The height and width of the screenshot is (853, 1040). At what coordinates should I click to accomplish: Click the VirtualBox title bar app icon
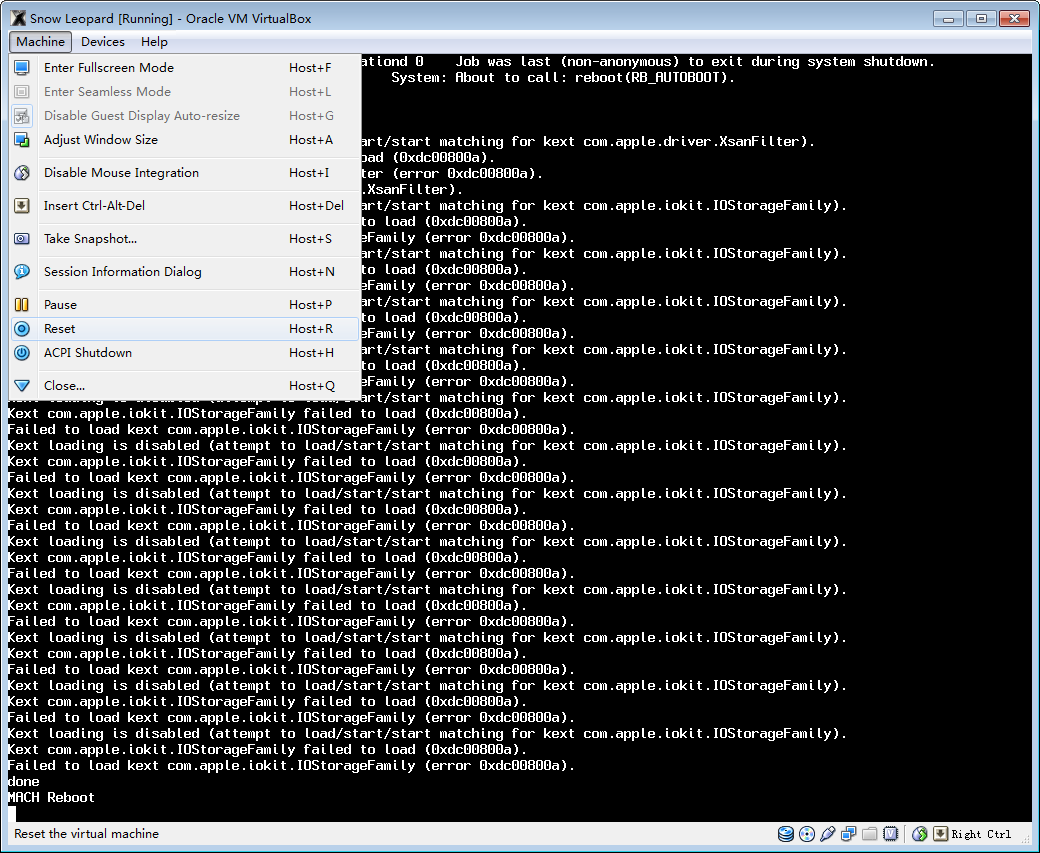tap(19, 19)
